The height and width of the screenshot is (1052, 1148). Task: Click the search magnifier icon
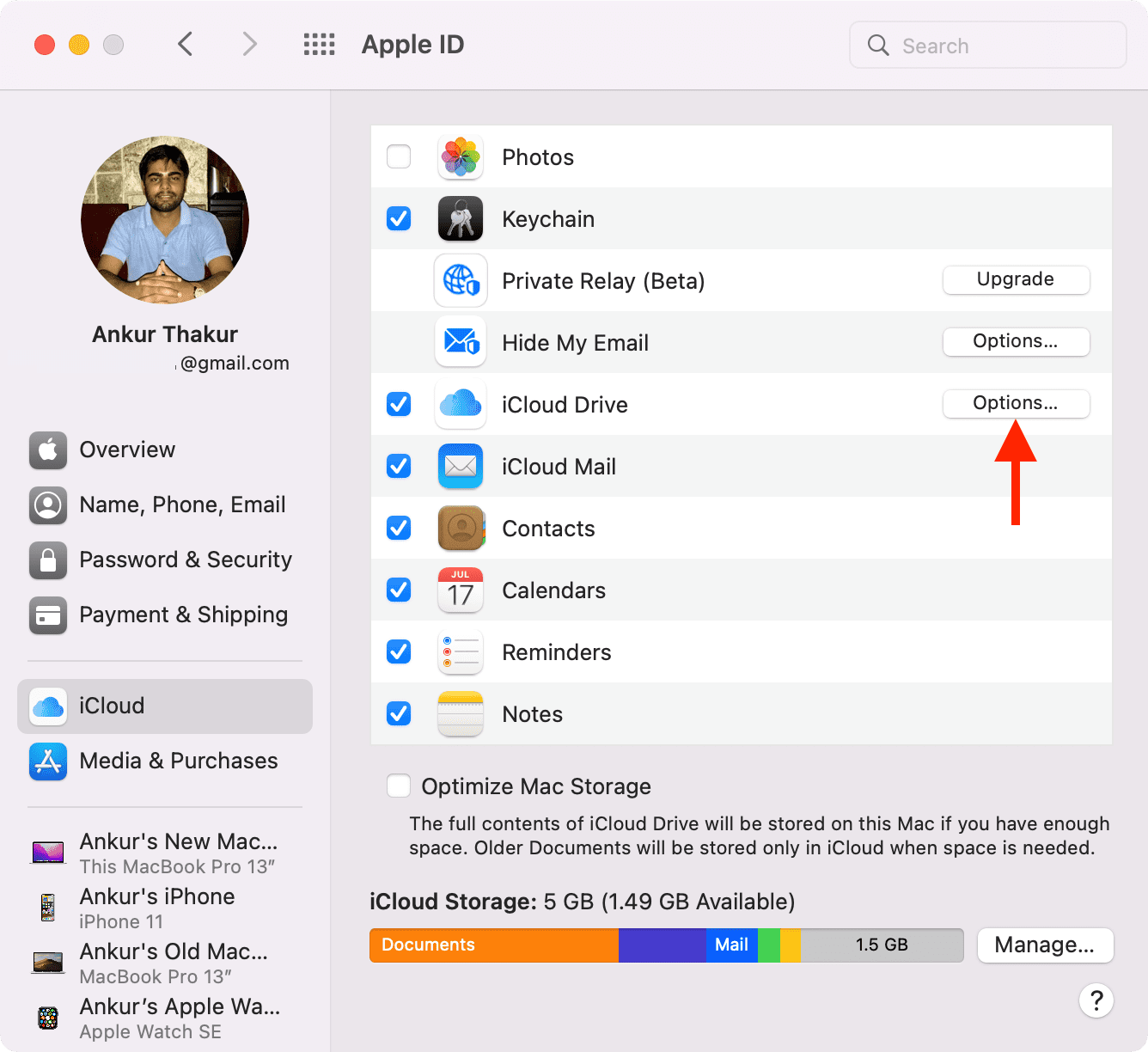pyautogui.click(x=878, y=46)
